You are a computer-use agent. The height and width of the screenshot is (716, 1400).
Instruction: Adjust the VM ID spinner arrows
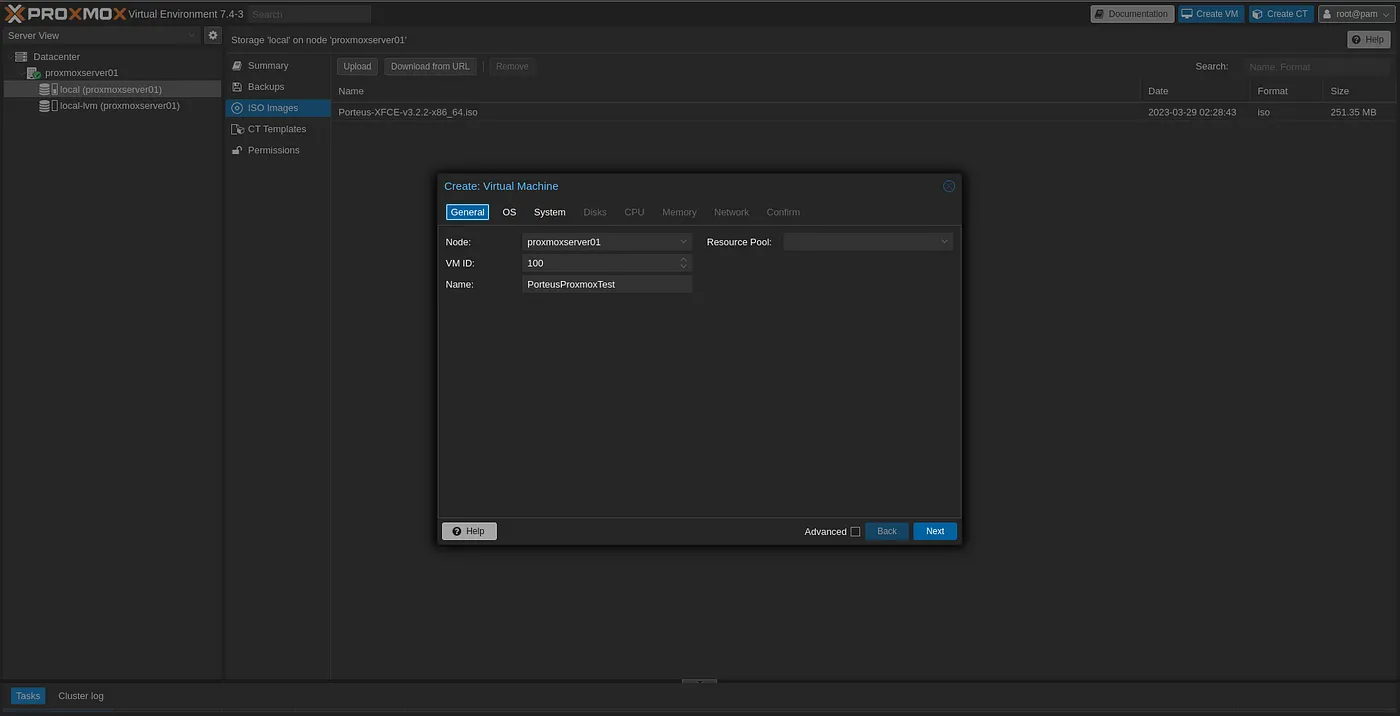(x=684, y=263)
